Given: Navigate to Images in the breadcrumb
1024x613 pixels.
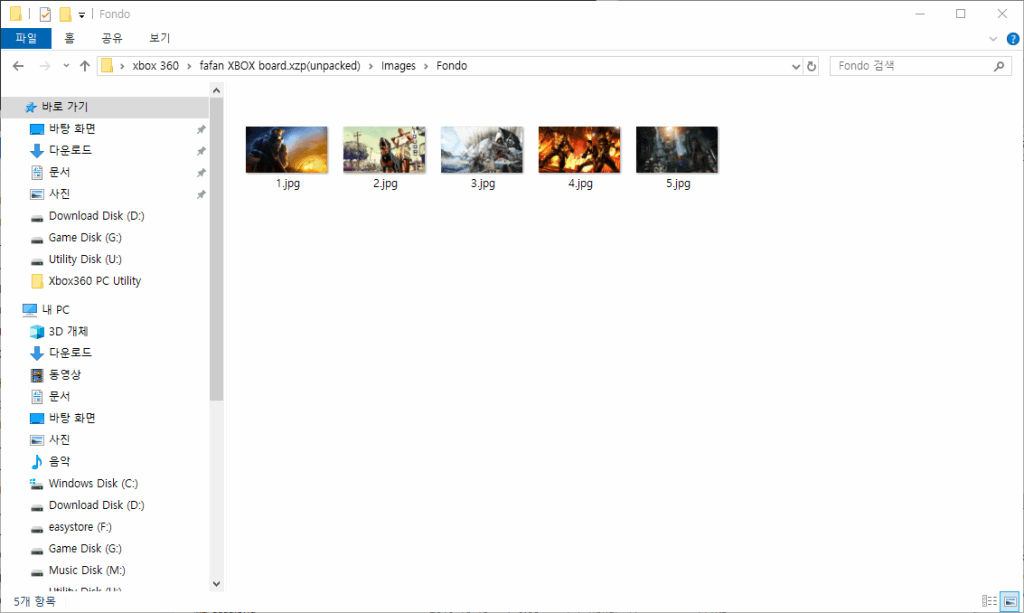Looking at the screenshot, I should tap(398, 66).
